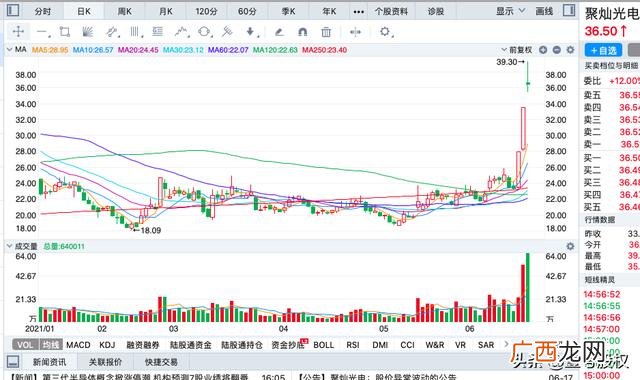Select the BOLL indicator

tap(324, 345)
